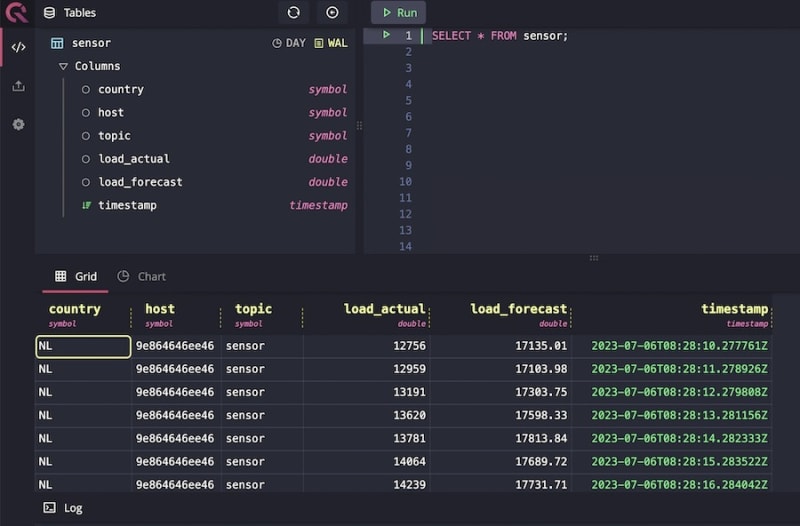Click the Tables database icon

tap(49, 13)
